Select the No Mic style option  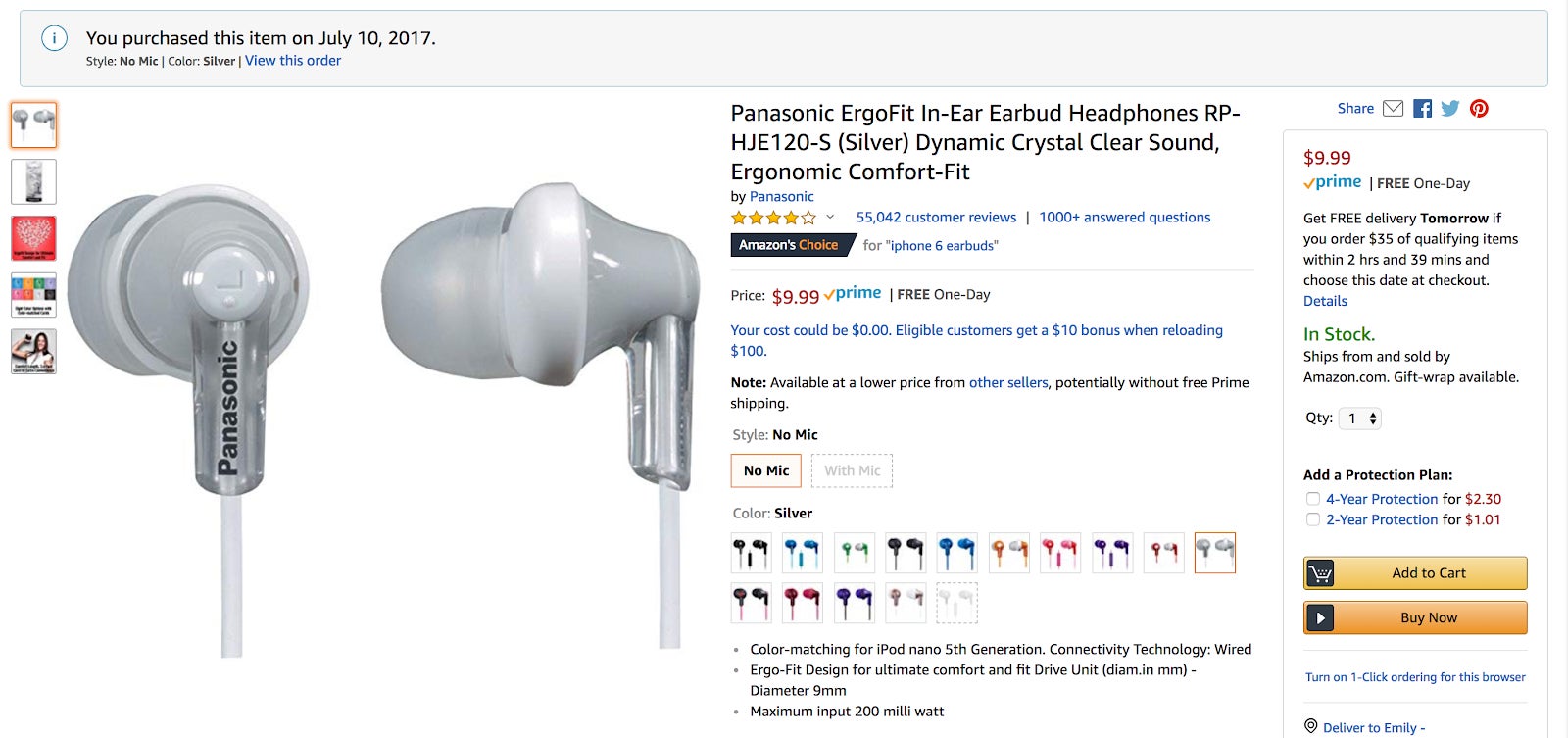coord(765,470)
